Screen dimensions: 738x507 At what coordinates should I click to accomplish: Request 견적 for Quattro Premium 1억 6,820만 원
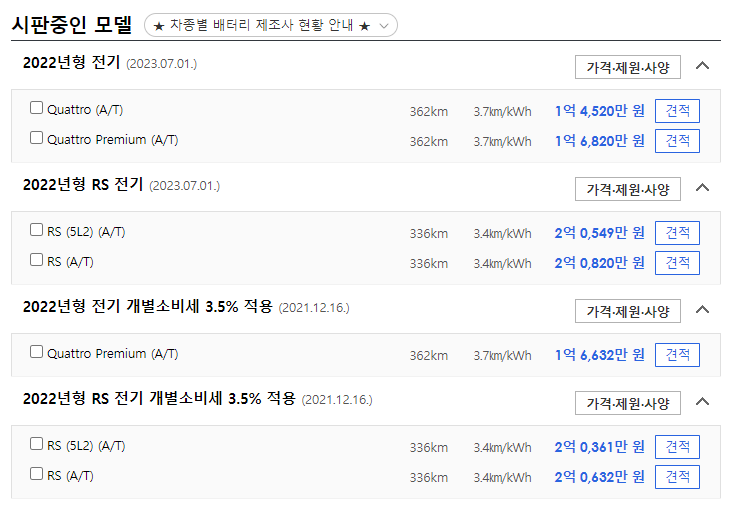pos(677,141)
